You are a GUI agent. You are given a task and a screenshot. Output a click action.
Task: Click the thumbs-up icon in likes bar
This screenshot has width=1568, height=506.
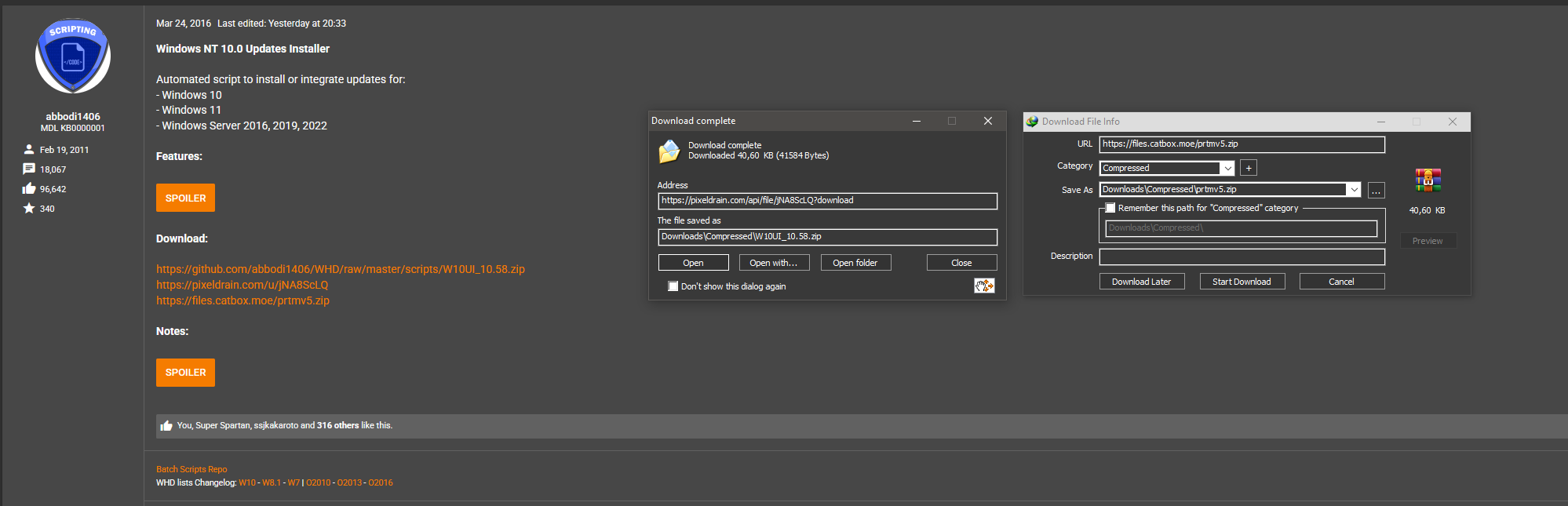click(x=166, y=425)
